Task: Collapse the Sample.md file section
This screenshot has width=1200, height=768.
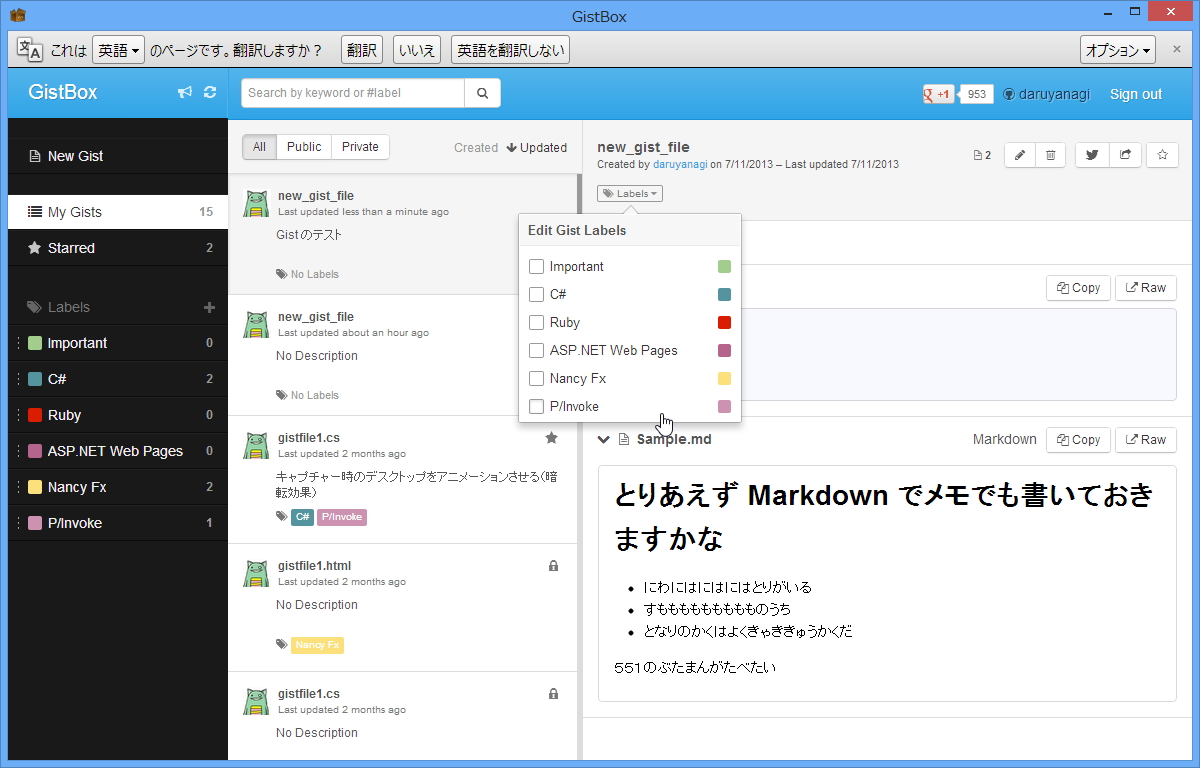Action: pyautogui.click(x=603, y=439)
